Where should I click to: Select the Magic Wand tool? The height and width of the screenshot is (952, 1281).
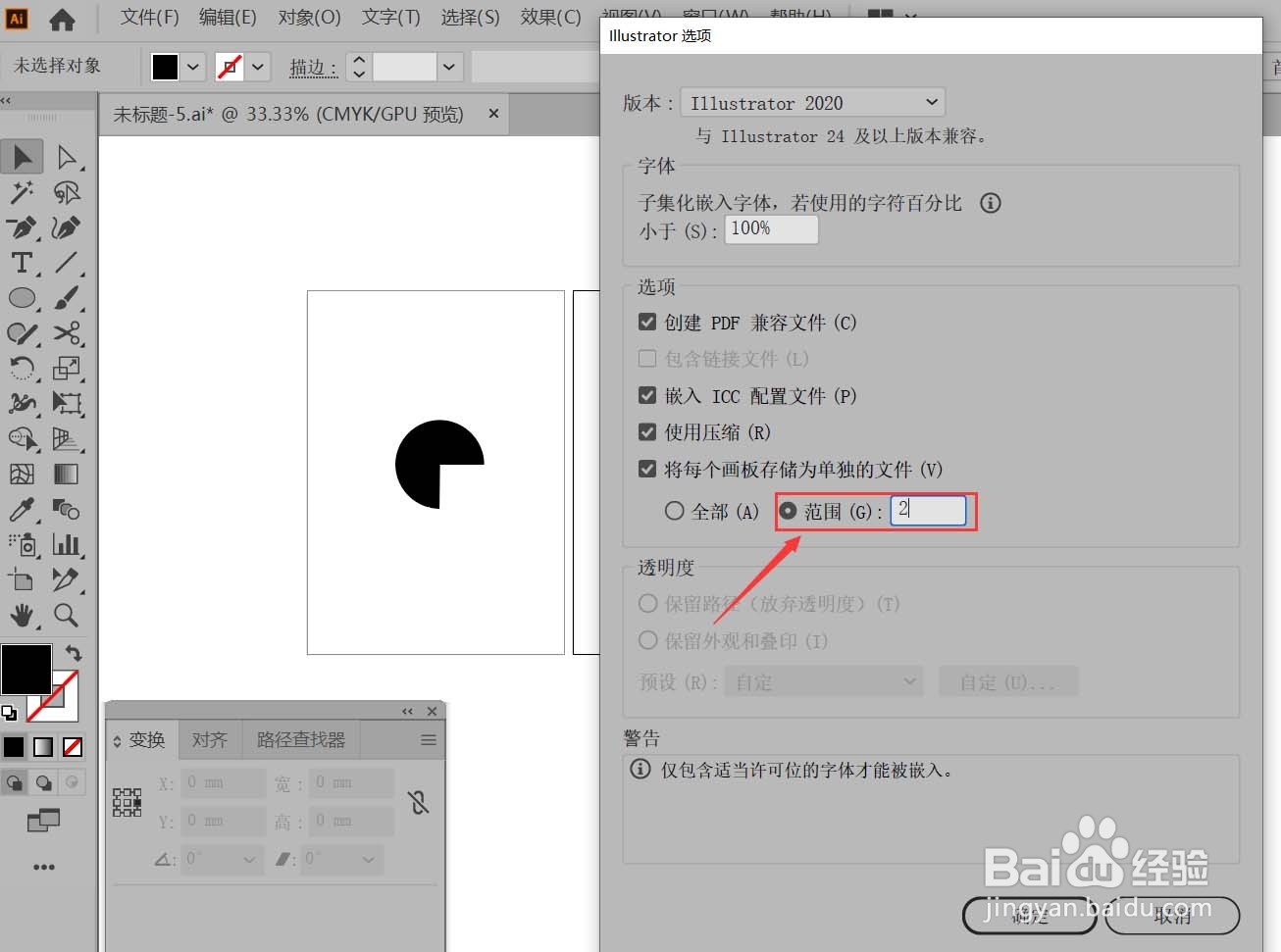pyautogui.click(x=22, y=192)
